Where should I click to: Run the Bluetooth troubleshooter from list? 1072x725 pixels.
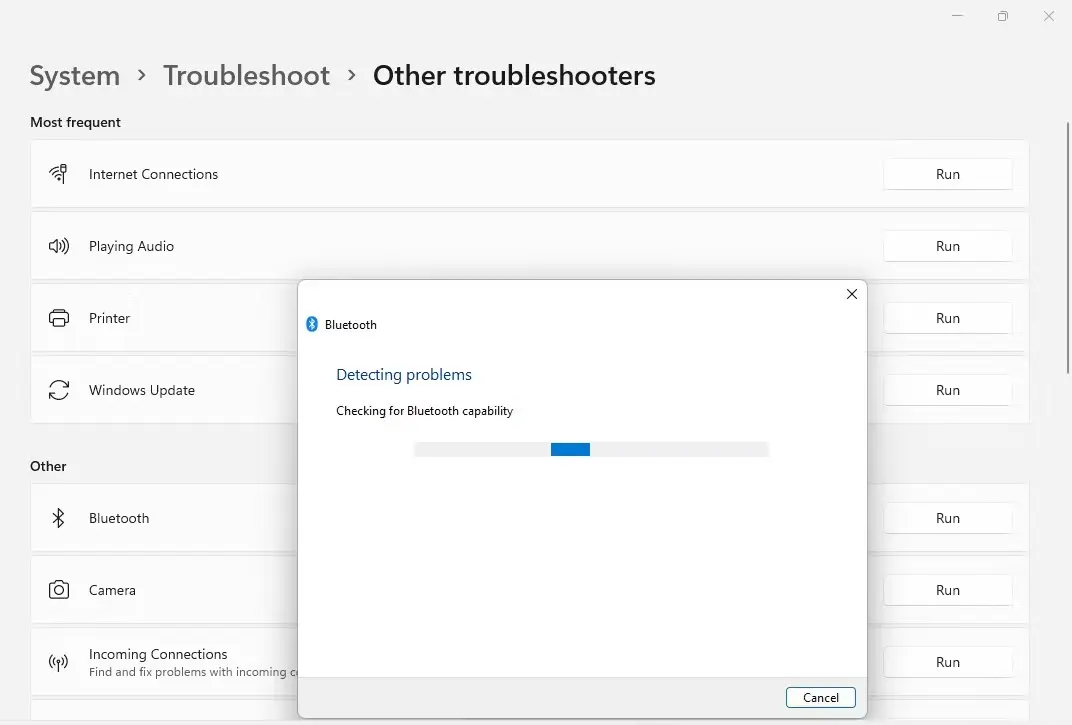pos(948,518)
